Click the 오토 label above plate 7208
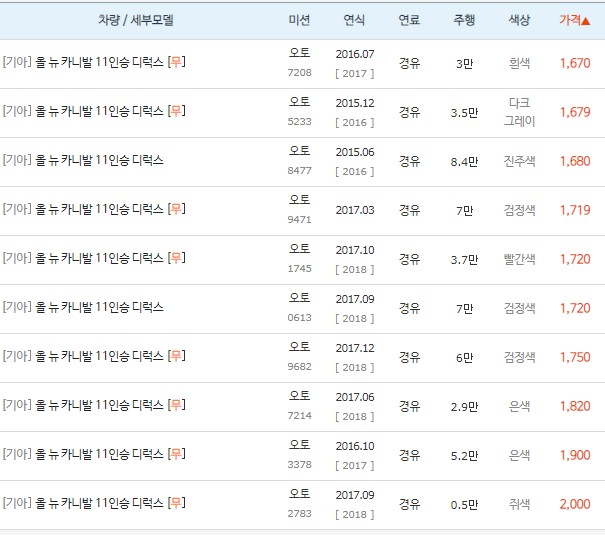Screen dimensions: 605x535 (x=299, y=52)
